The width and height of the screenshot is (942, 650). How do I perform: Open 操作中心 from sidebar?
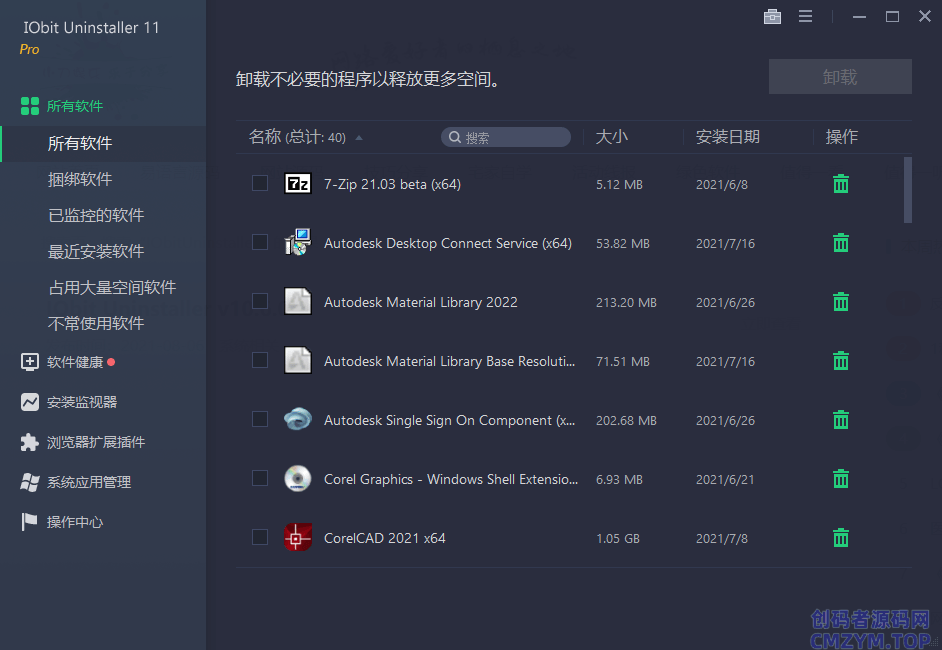(x=74, y=522)
